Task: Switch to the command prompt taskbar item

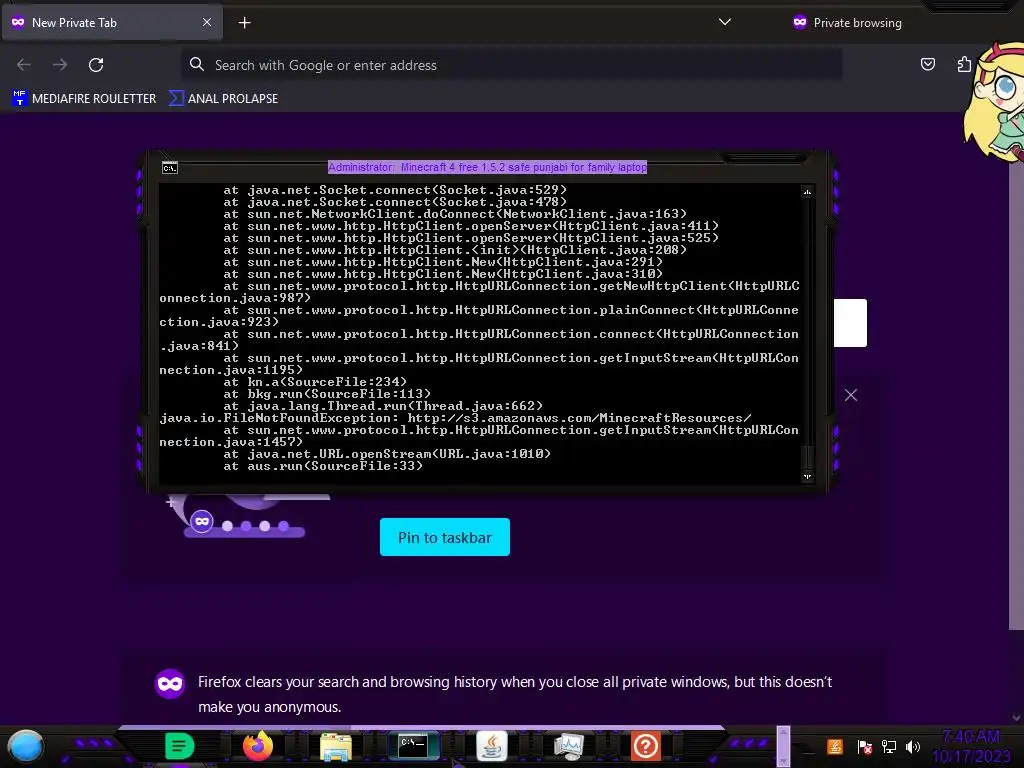Action: [413, 746]
